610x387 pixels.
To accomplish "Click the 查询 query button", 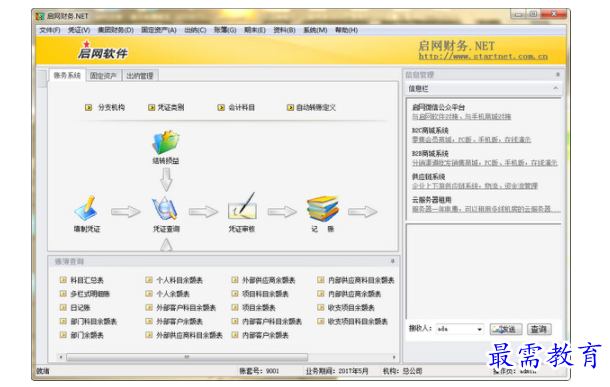I will [x=539, y=329].
